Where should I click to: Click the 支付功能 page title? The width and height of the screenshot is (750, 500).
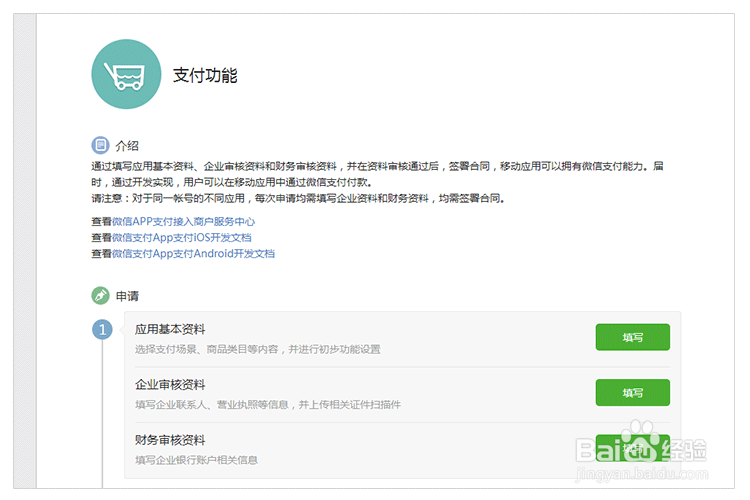pyautogui.click(x=205, y=75)
